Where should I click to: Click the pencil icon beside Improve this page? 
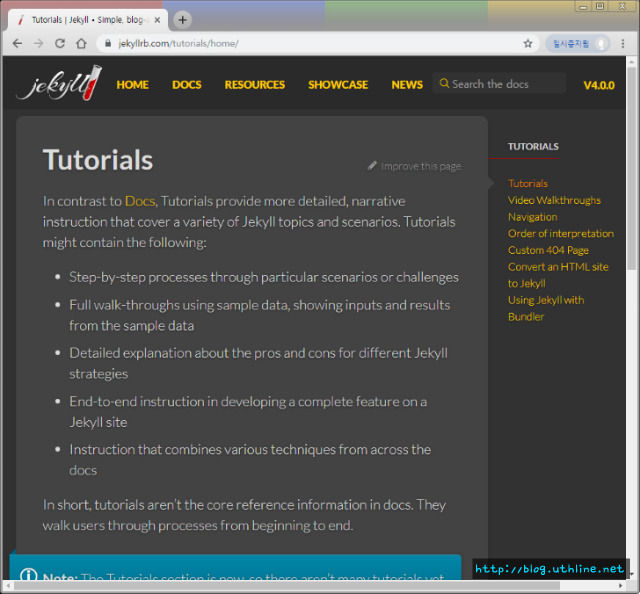coord(372,165)
